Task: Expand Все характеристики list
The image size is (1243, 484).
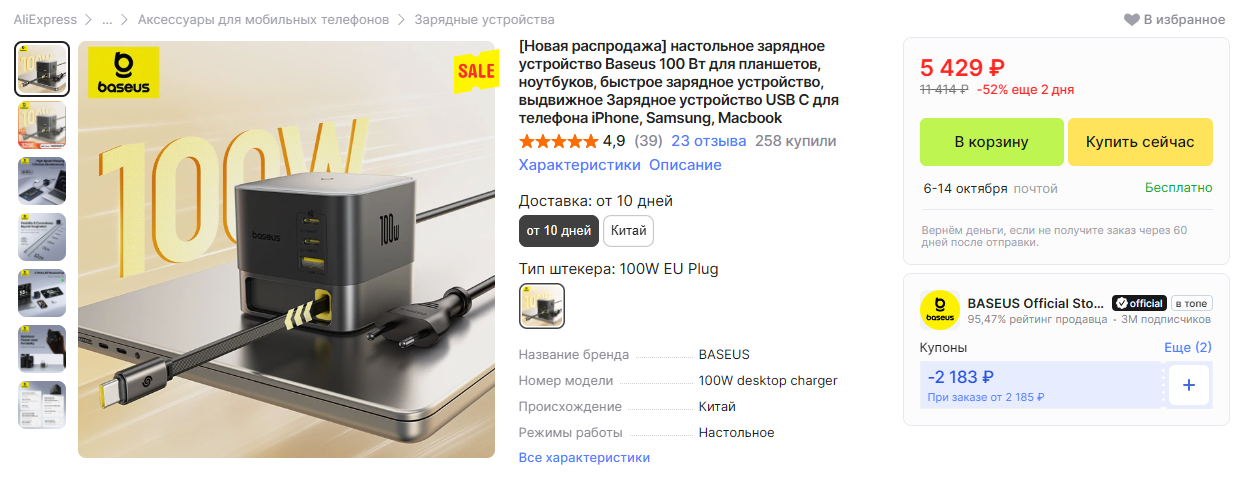Action: coord(584,457)
